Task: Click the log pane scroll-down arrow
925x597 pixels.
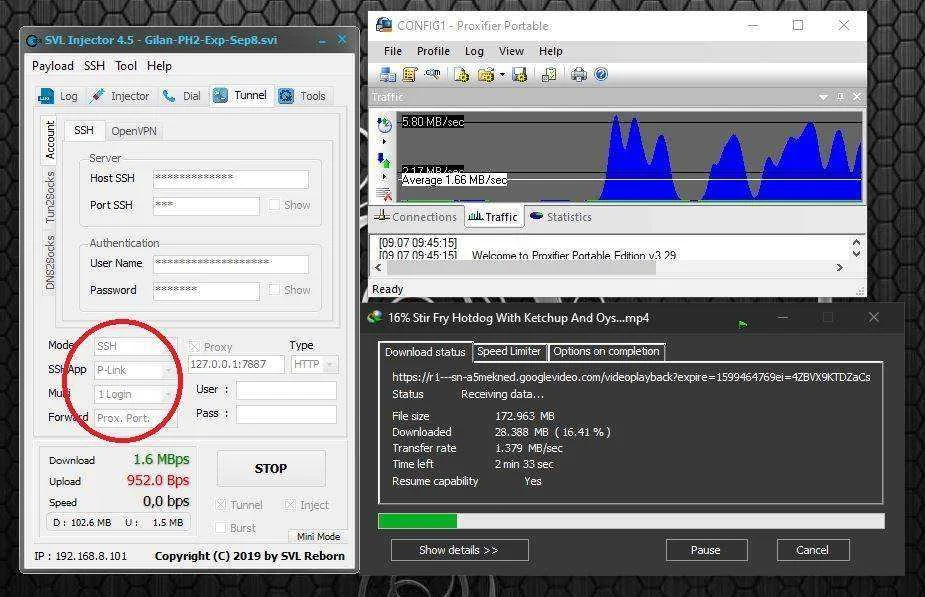Action: (856, 254)
